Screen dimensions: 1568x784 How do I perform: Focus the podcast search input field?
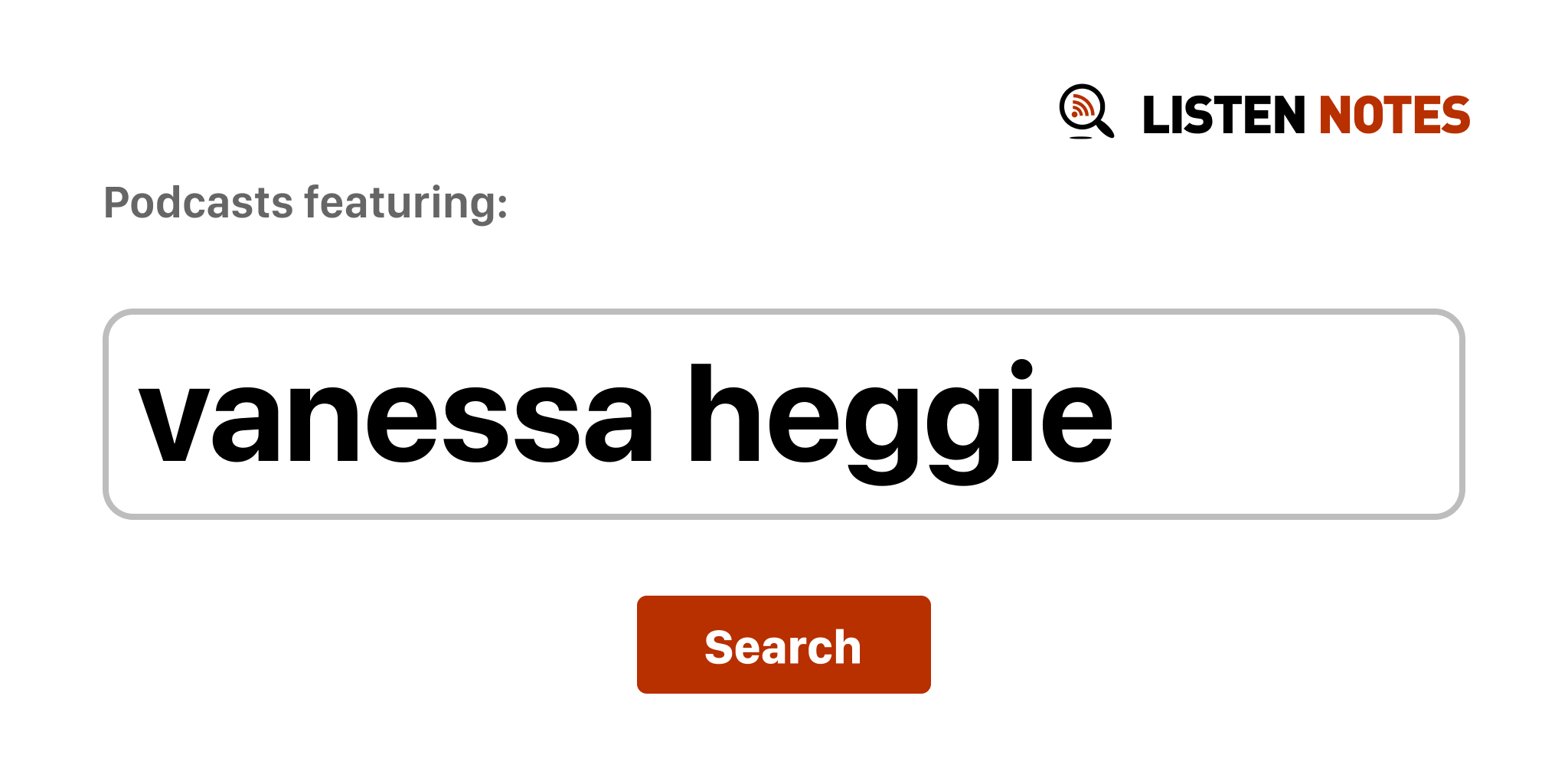[x=784, y=414]
